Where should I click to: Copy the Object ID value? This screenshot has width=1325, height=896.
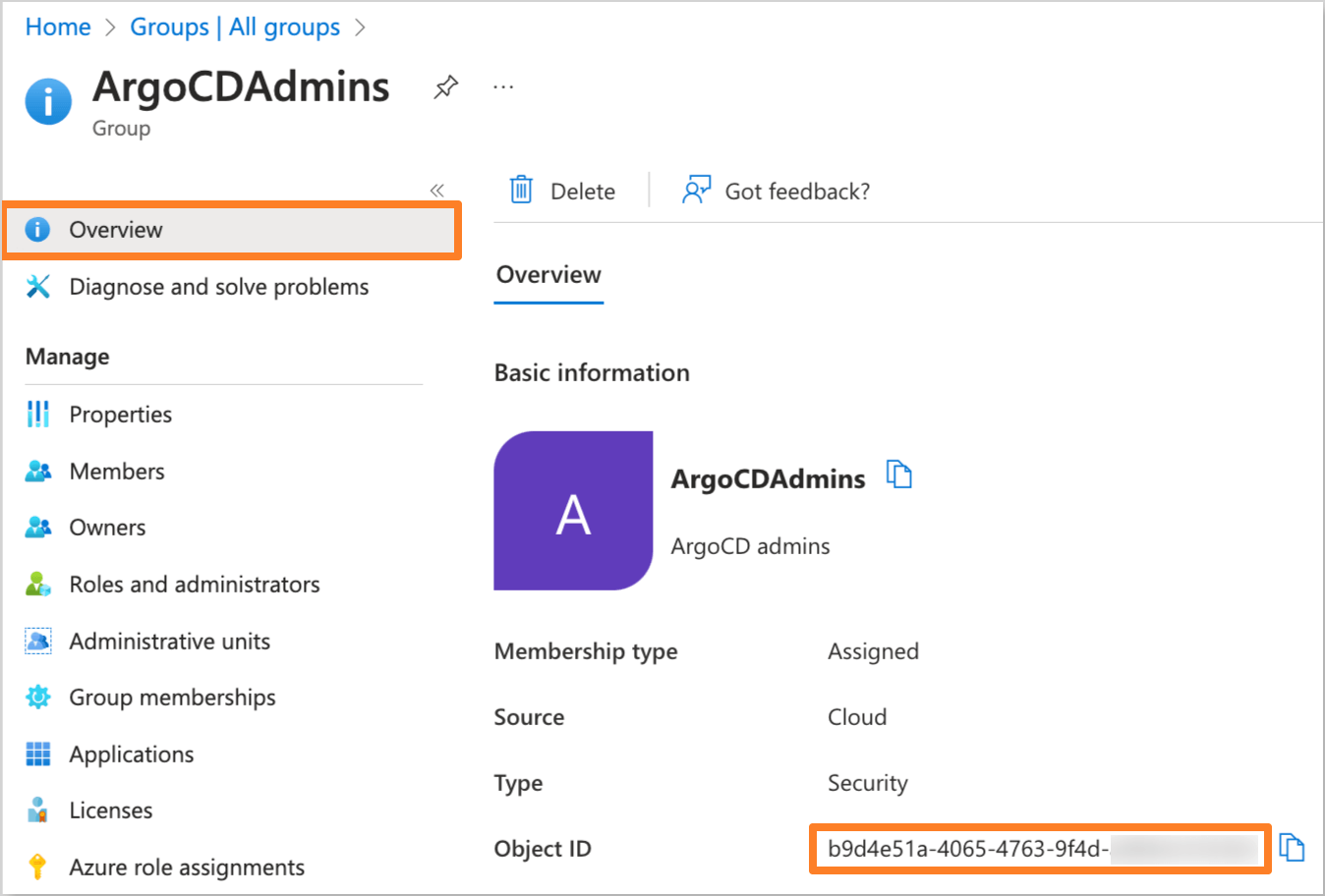1293,847
